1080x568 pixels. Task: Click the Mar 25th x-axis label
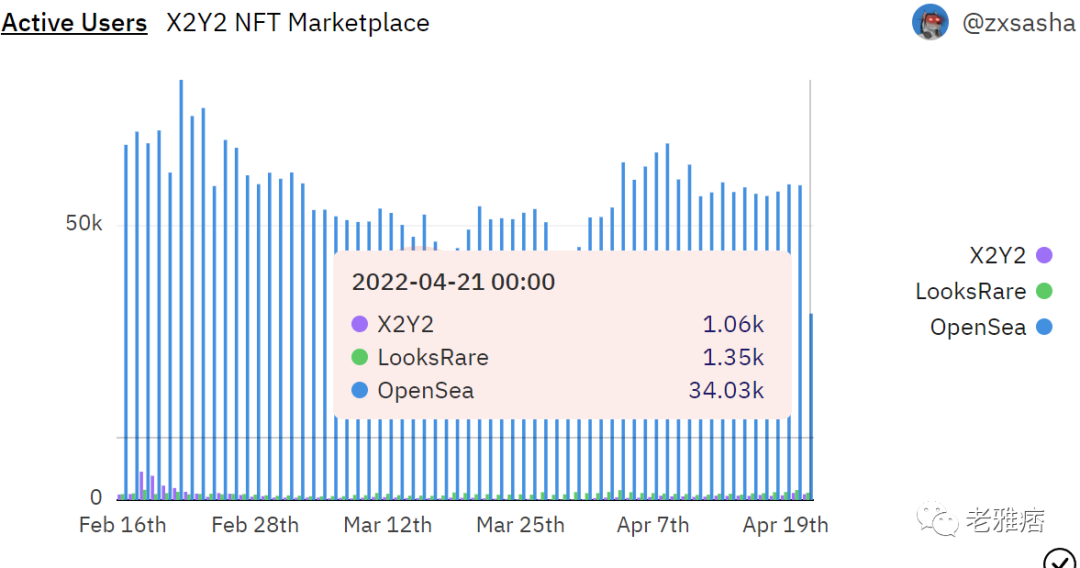(x=520, y=525)
